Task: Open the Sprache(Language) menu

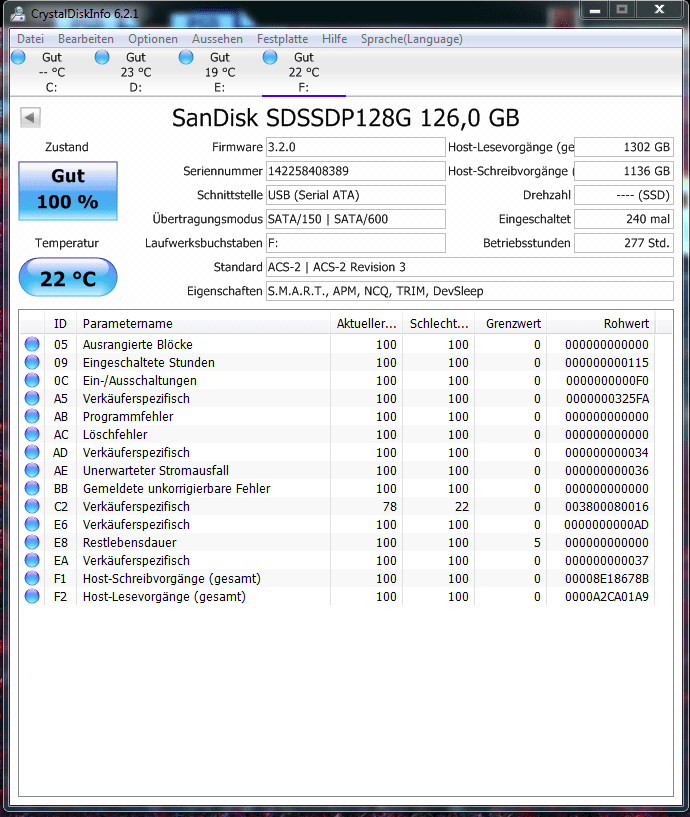Action: pyautogui.click(x=412, y=39)
